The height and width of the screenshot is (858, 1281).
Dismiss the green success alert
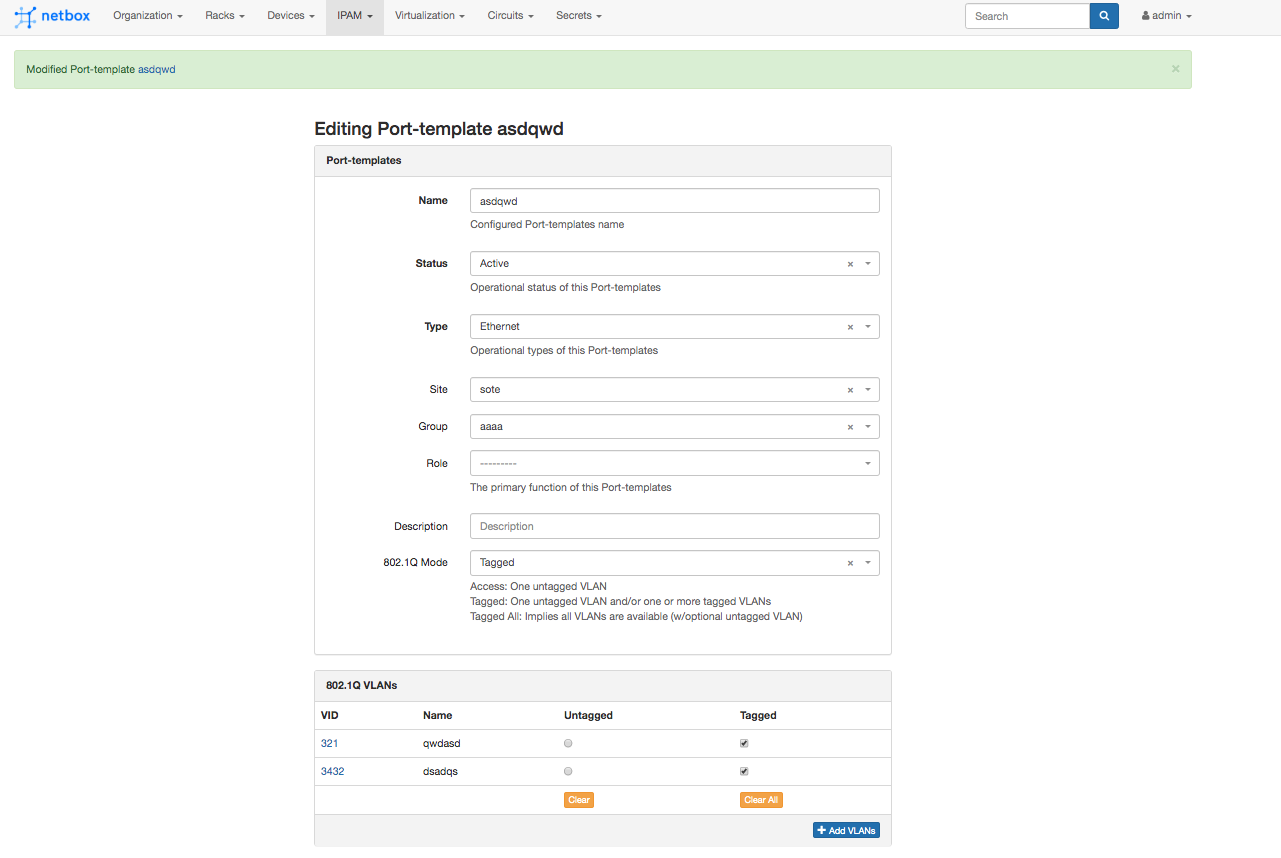[x=1175, y=69]
